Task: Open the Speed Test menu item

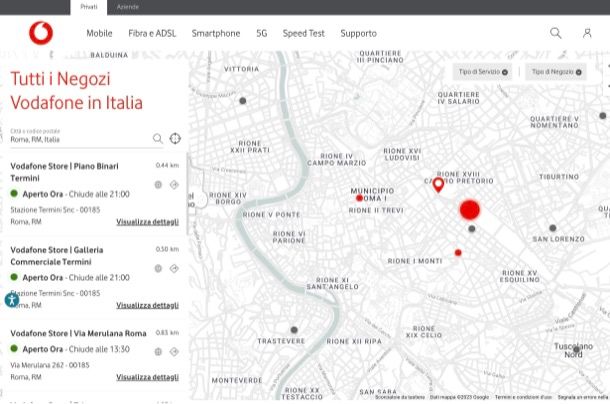Action: point(303,33)
